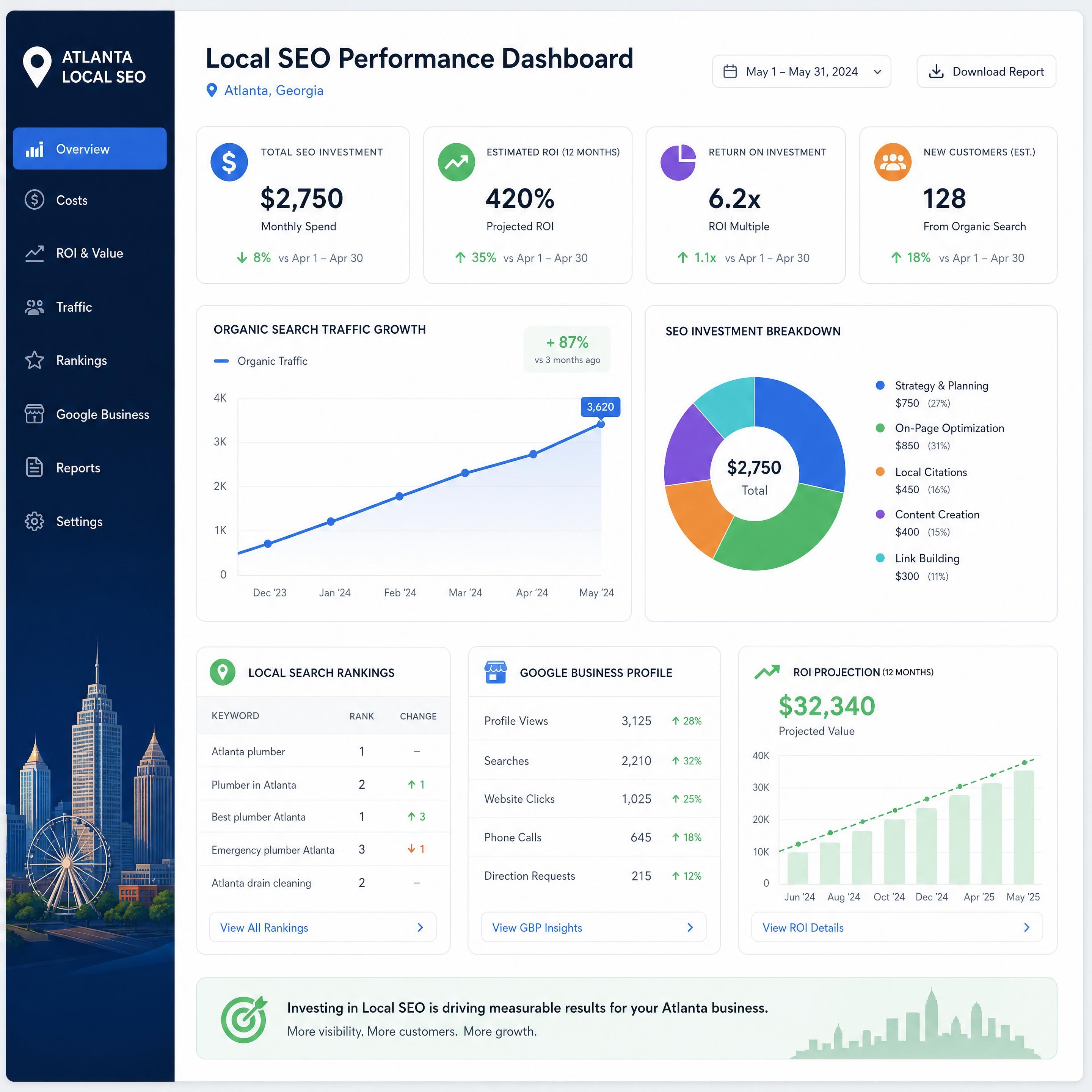Viewport: 1092px width, 1092px height.
Task: Click the View All Rankings link
Action: point(323,927)
